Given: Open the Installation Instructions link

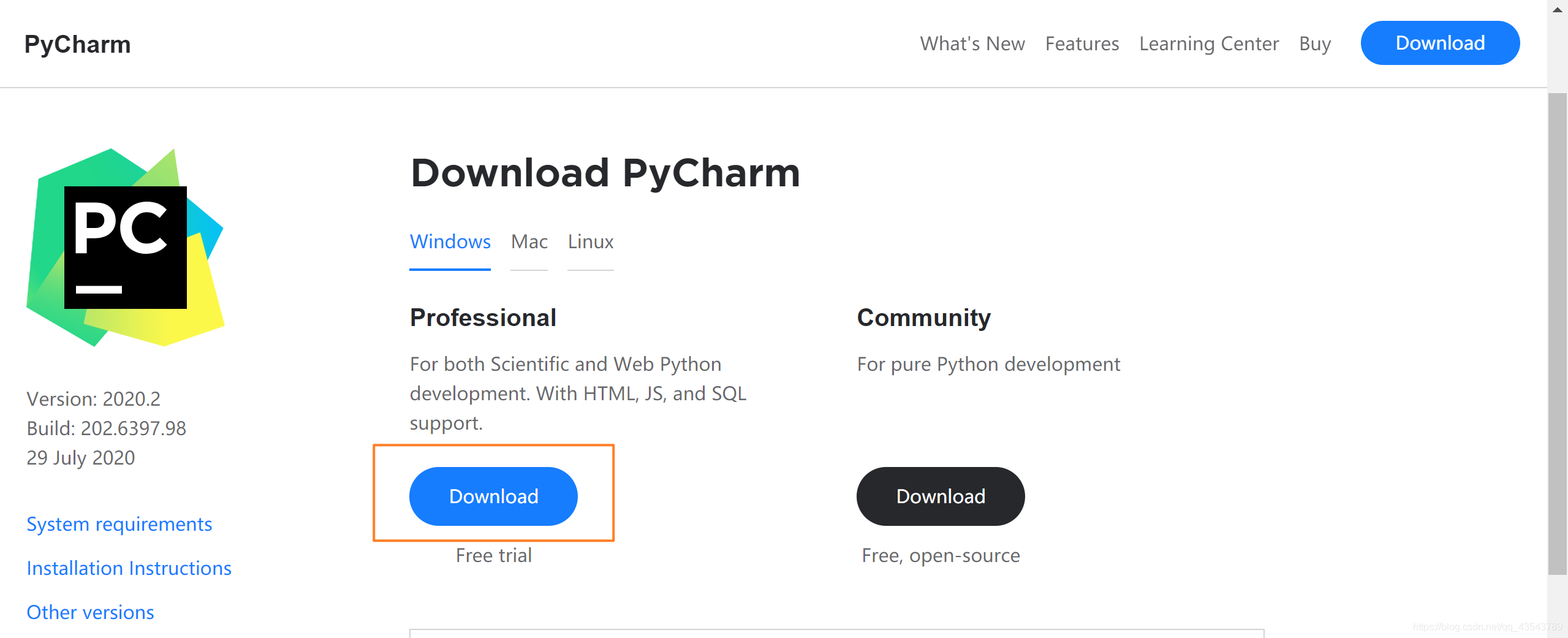Looking at the screenshot, I should pos(129,568).
